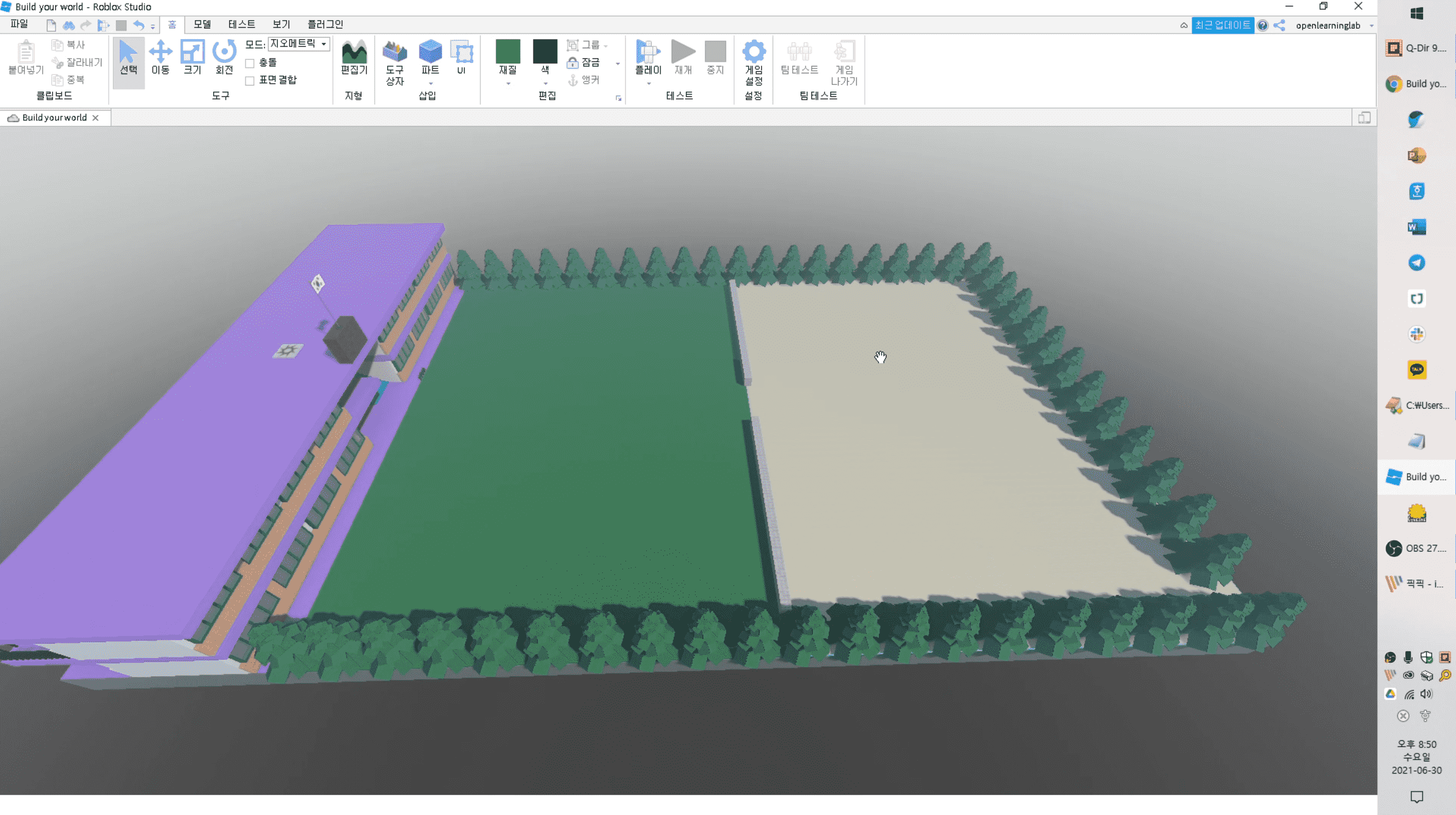Switch to the View (보기) tab

tap(281, 24)
